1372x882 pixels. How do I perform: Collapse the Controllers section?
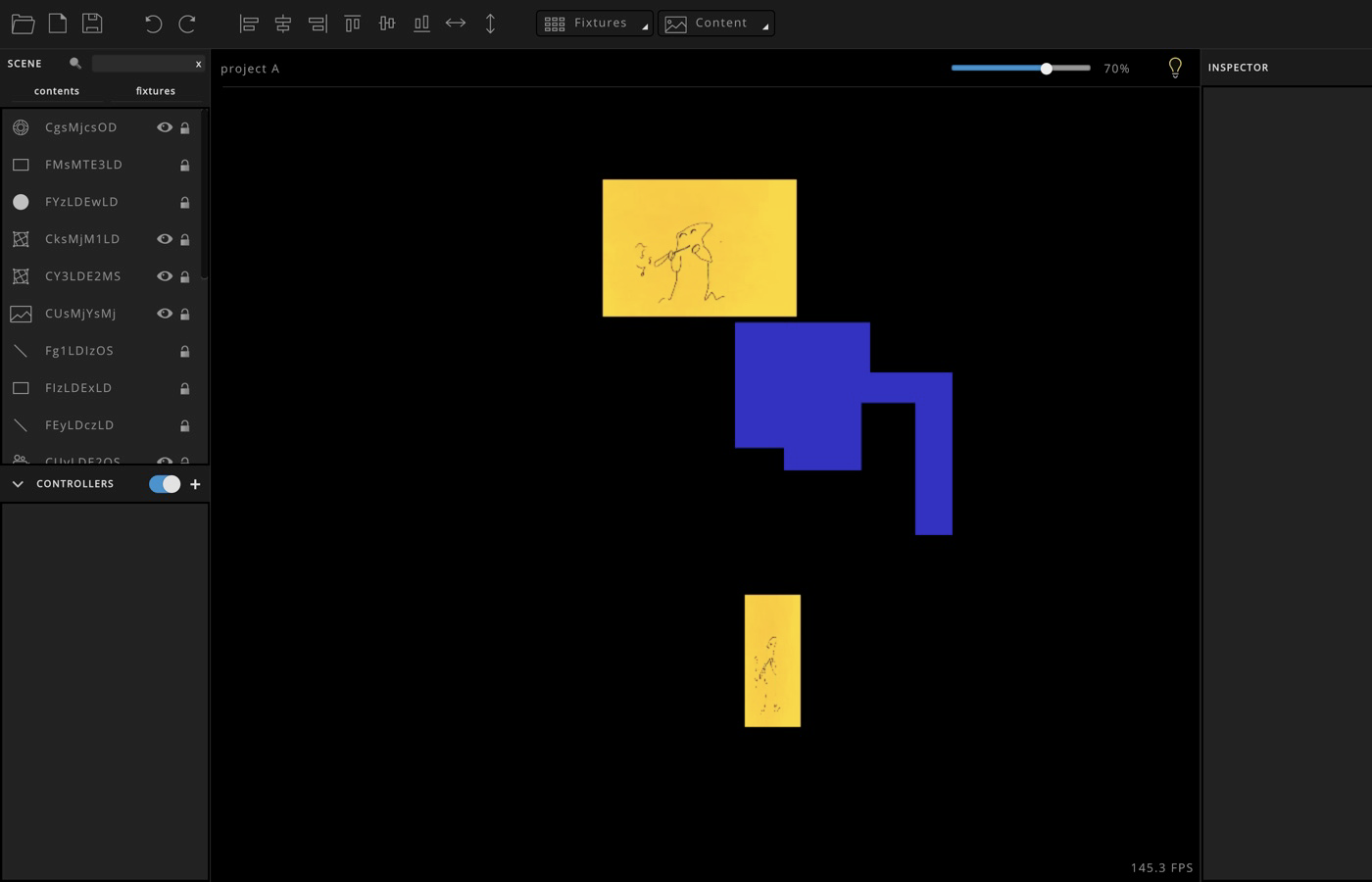click(18, 484)
